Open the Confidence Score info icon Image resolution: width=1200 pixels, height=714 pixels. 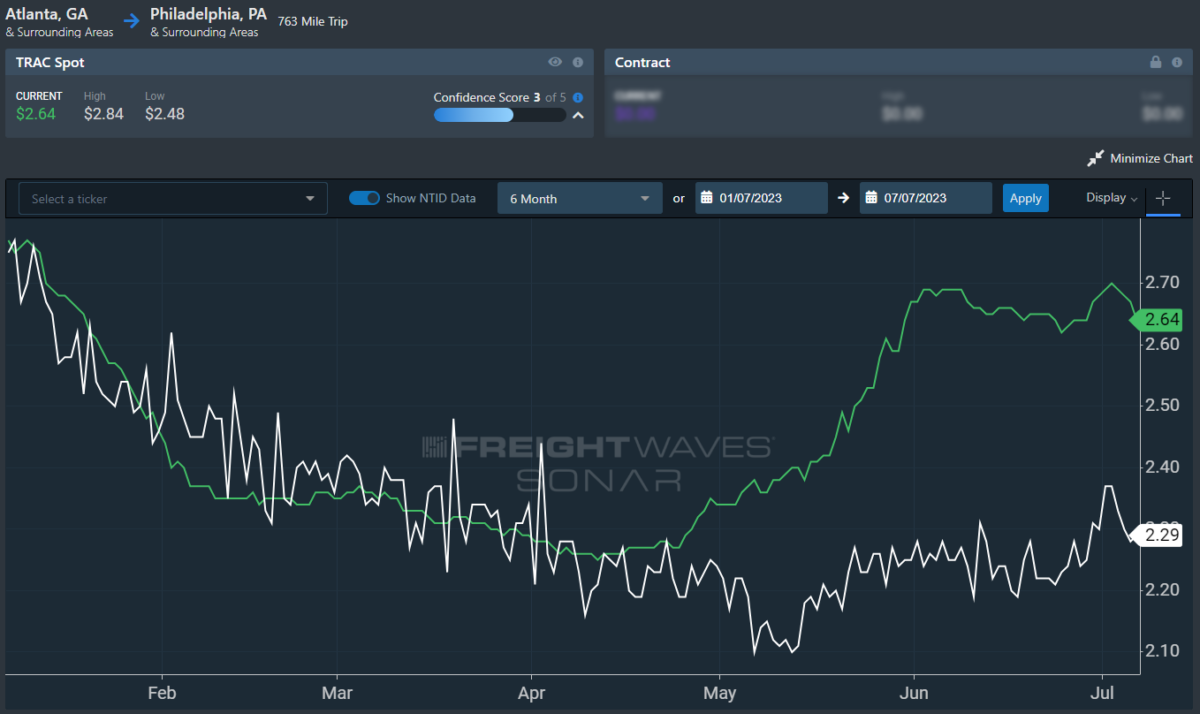point(578,98)
